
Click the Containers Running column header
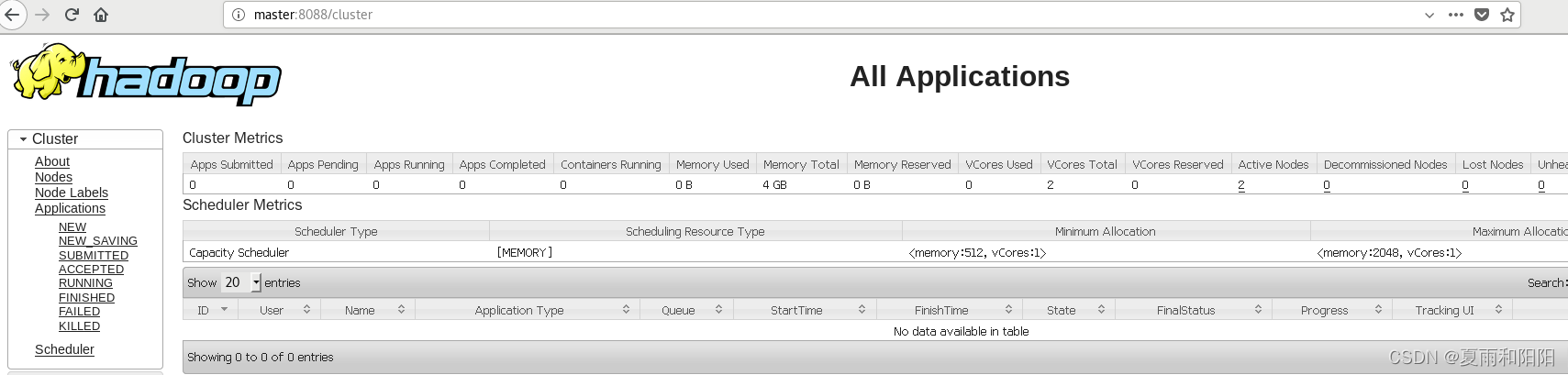click(x=610, y=165)
